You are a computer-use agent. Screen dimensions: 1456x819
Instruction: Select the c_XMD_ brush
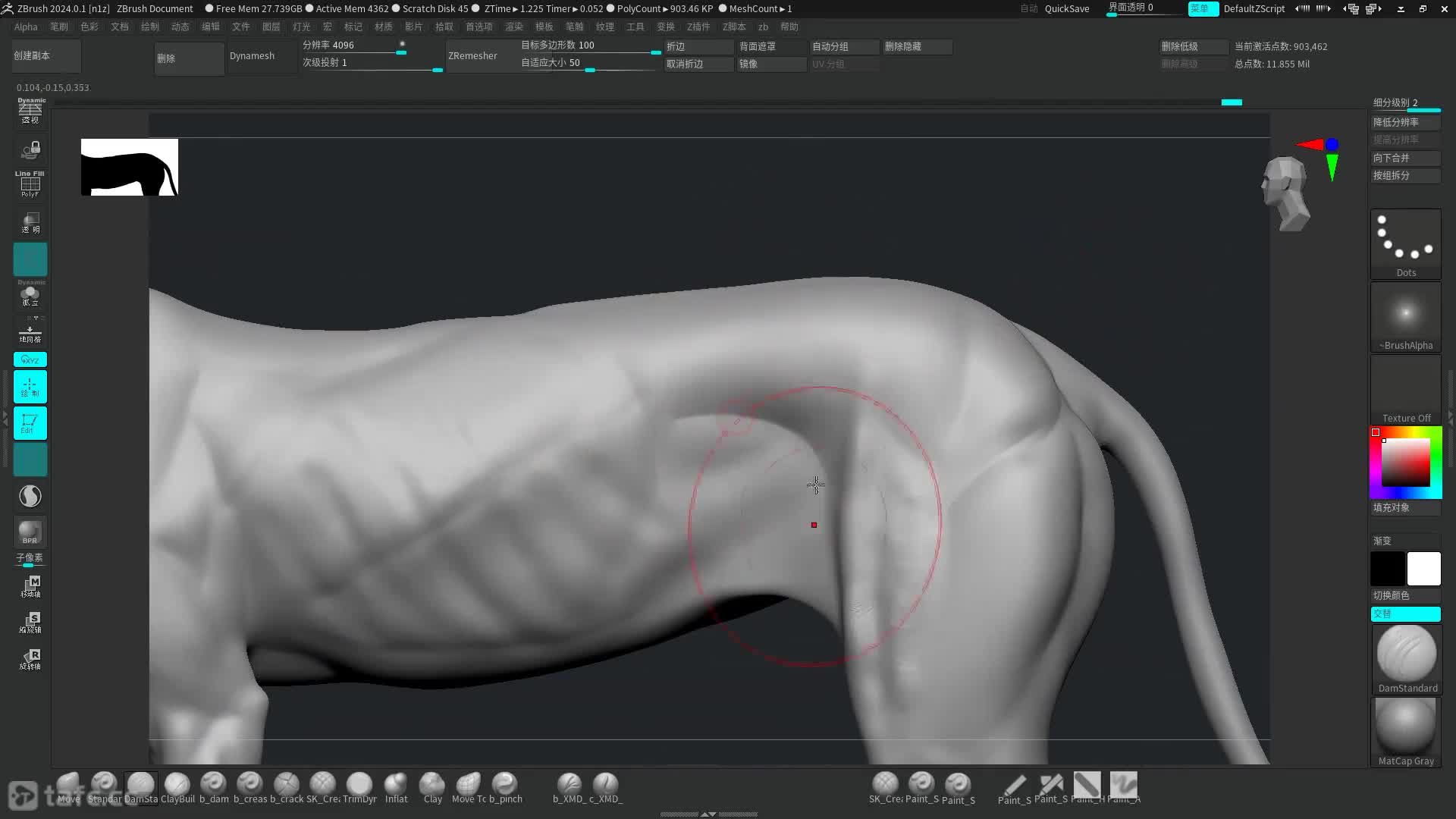click(605, 787)
